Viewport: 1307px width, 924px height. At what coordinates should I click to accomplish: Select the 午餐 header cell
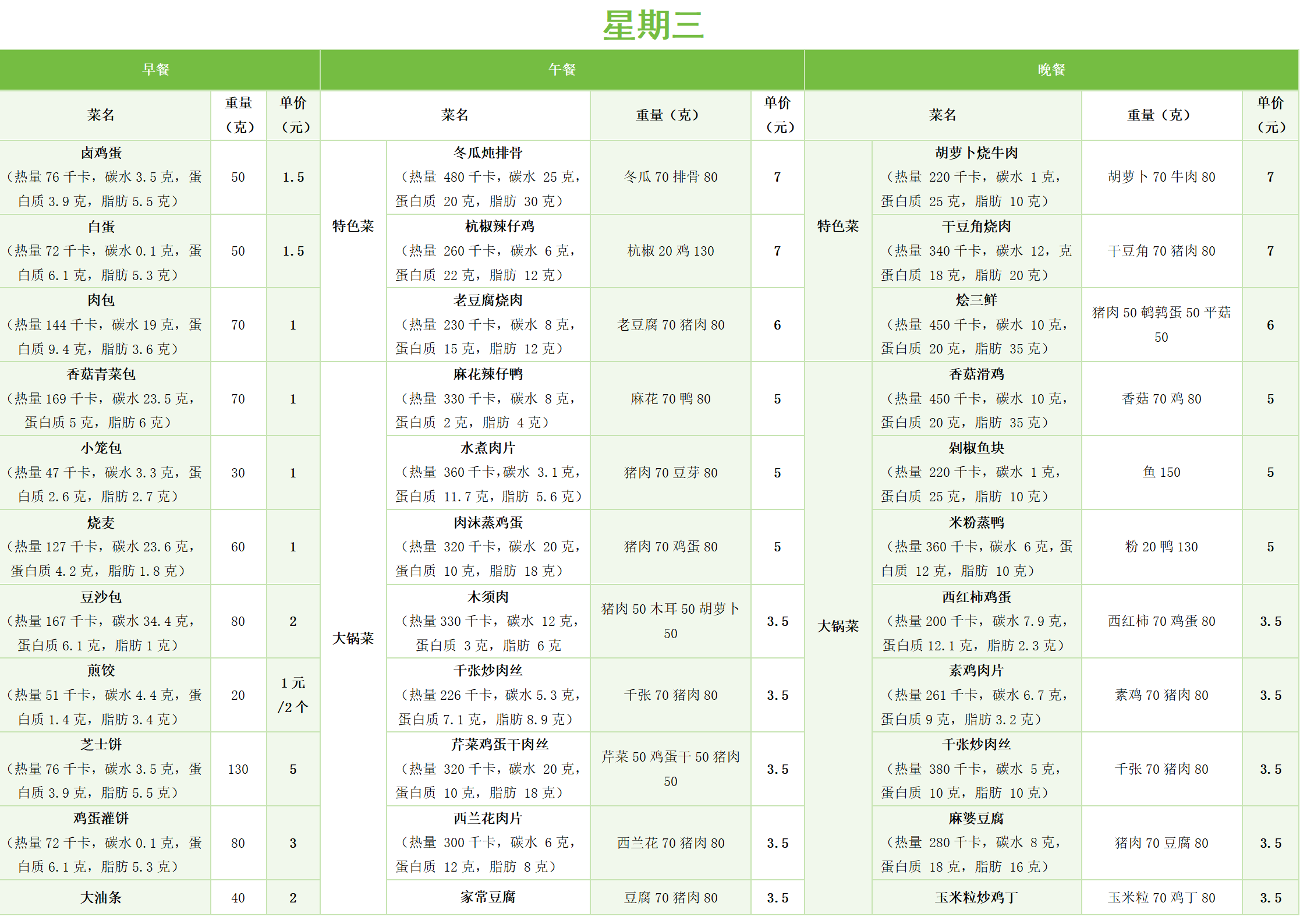(x=562, y=70)
